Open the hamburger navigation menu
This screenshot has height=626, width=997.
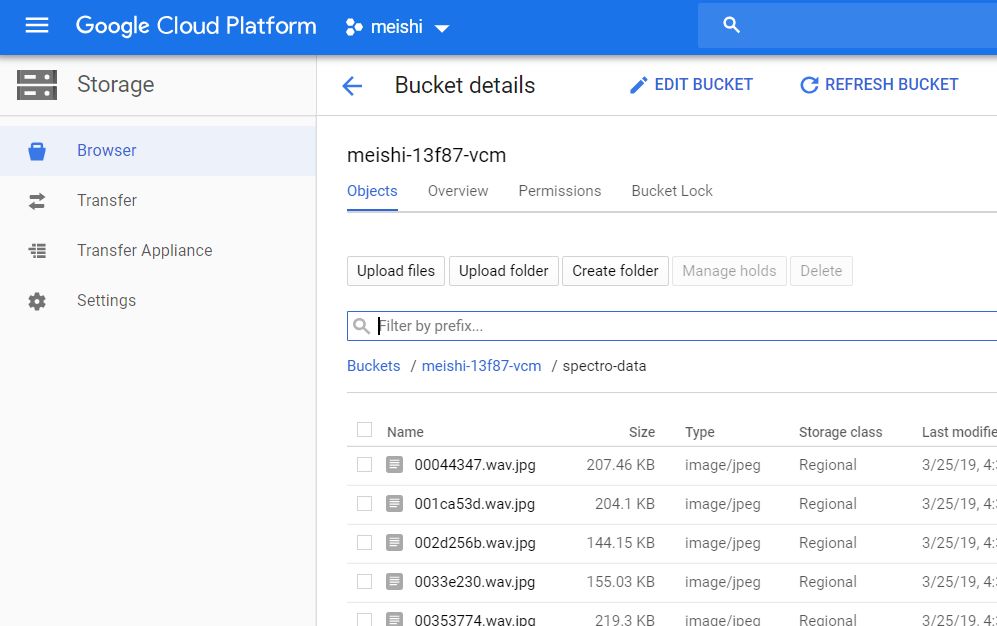[37, 26]
